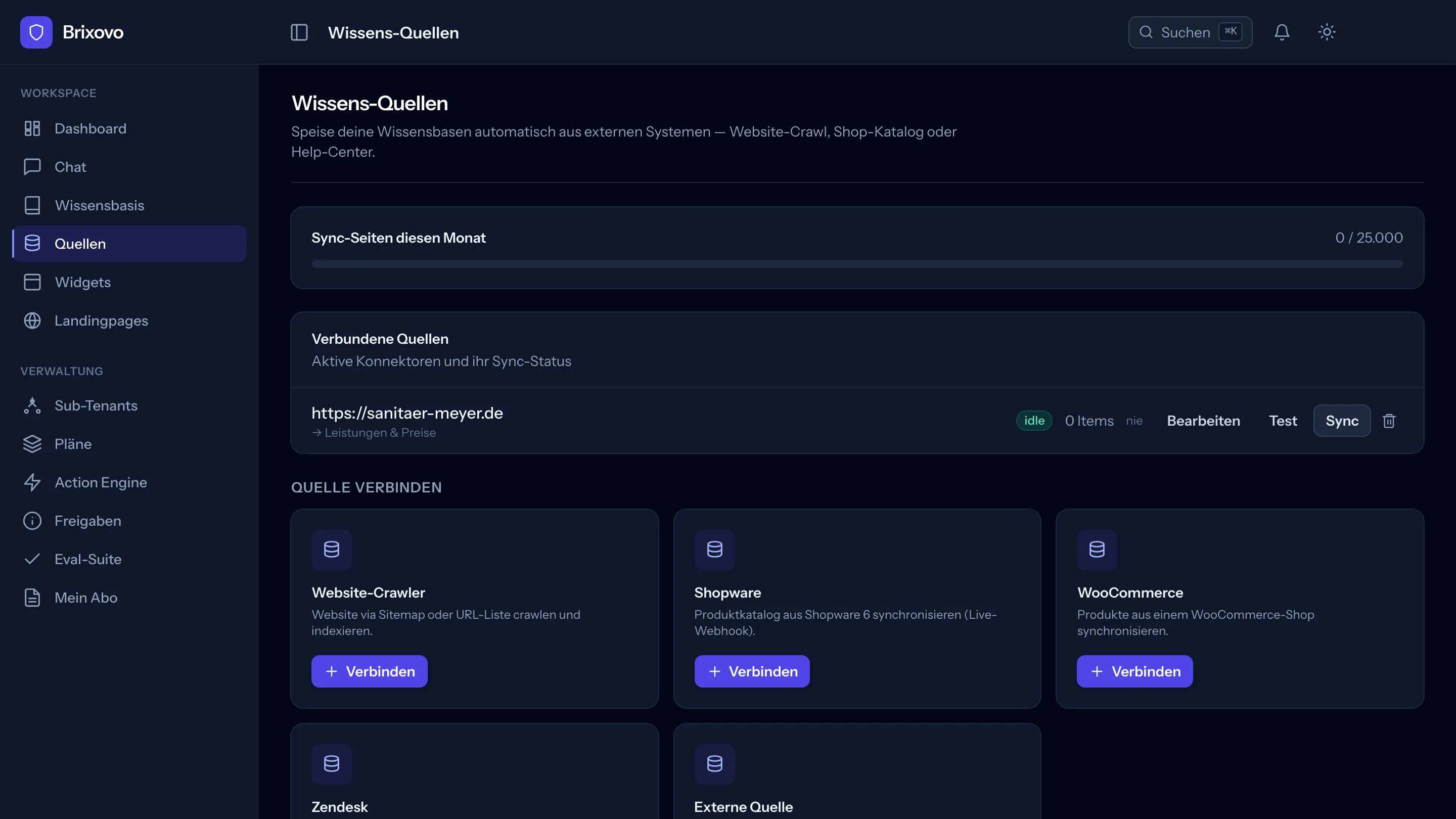Click the Sync button
1456x819 pixels.
1342,421
